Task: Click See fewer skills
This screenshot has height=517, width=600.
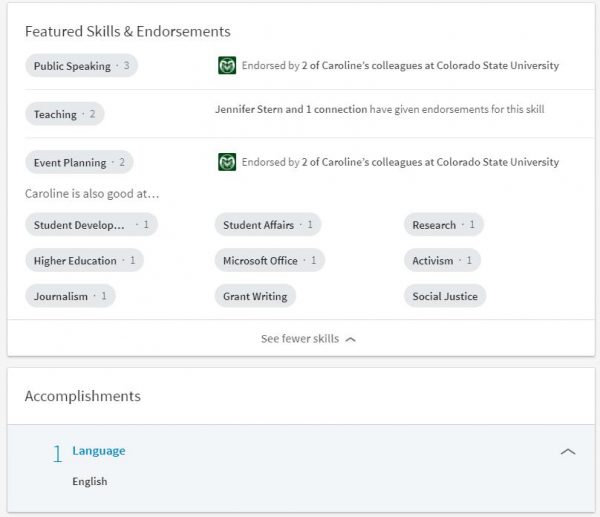Action: (308, 339)
